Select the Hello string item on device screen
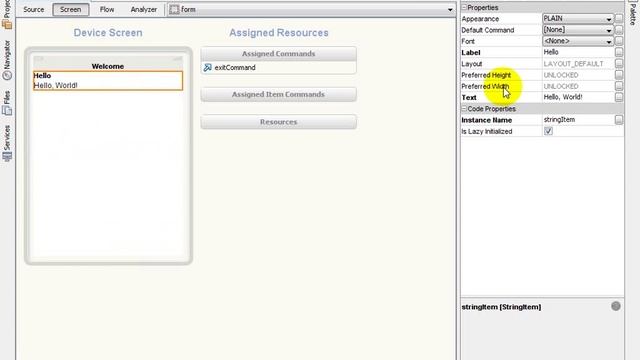 tap(108, 80)
